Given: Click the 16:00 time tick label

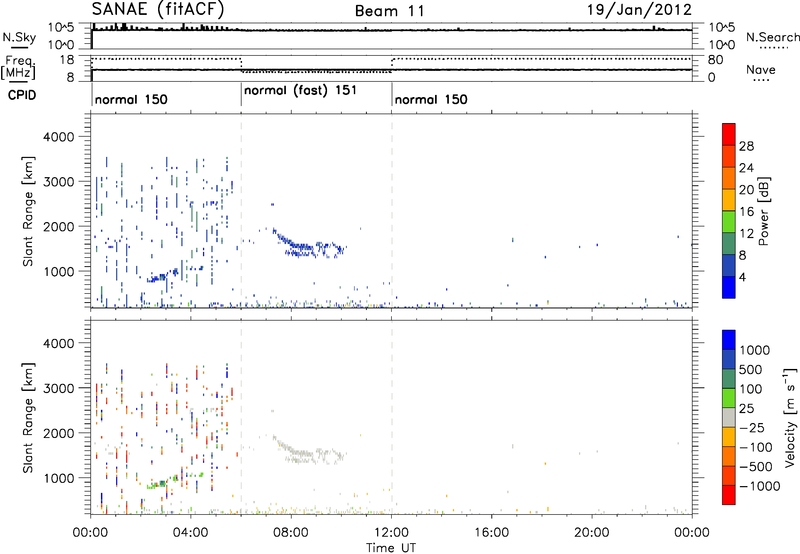Looking at the screenshot, I should click(x=491, y=533).
